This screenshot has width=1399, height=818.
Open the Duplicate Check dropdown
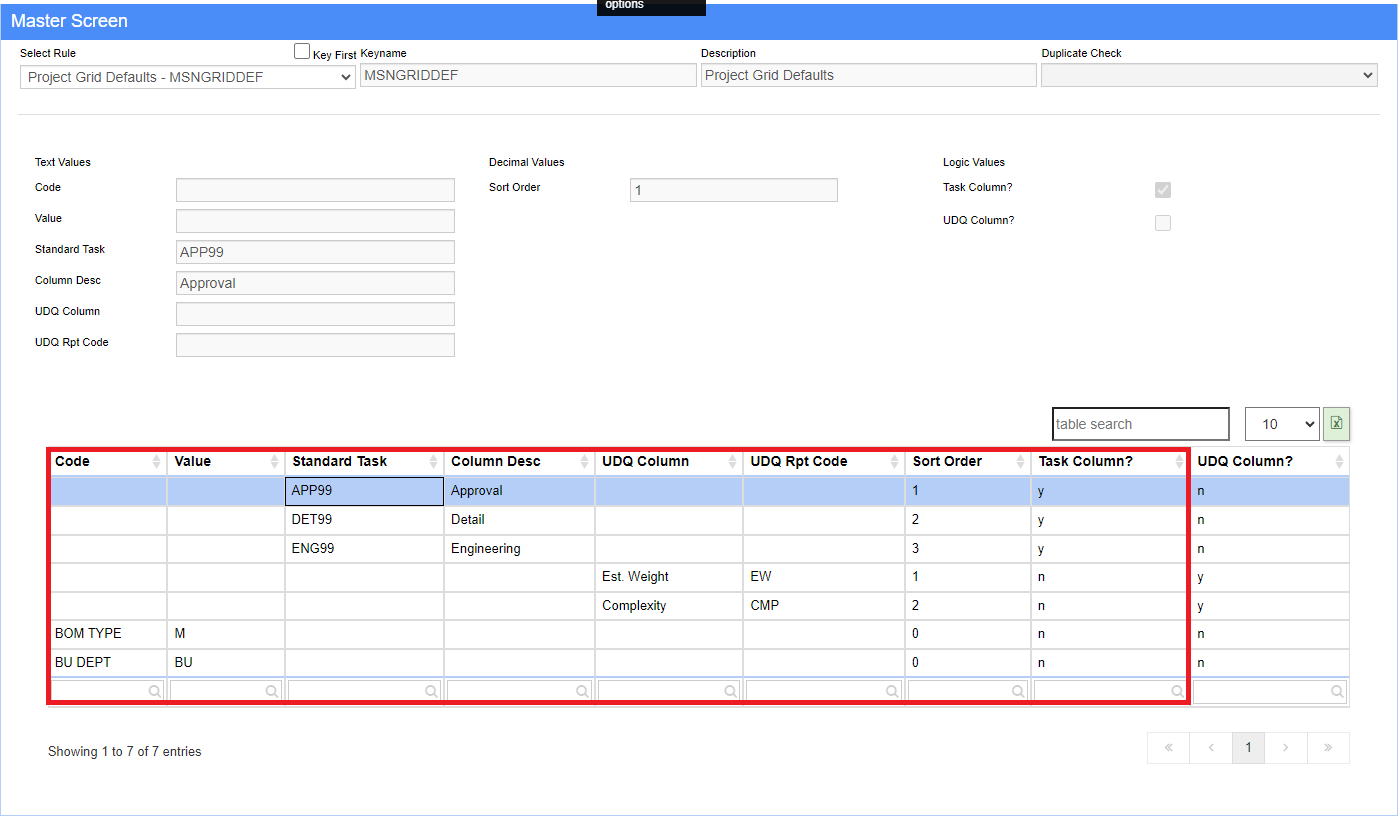tap(1209, 75)
